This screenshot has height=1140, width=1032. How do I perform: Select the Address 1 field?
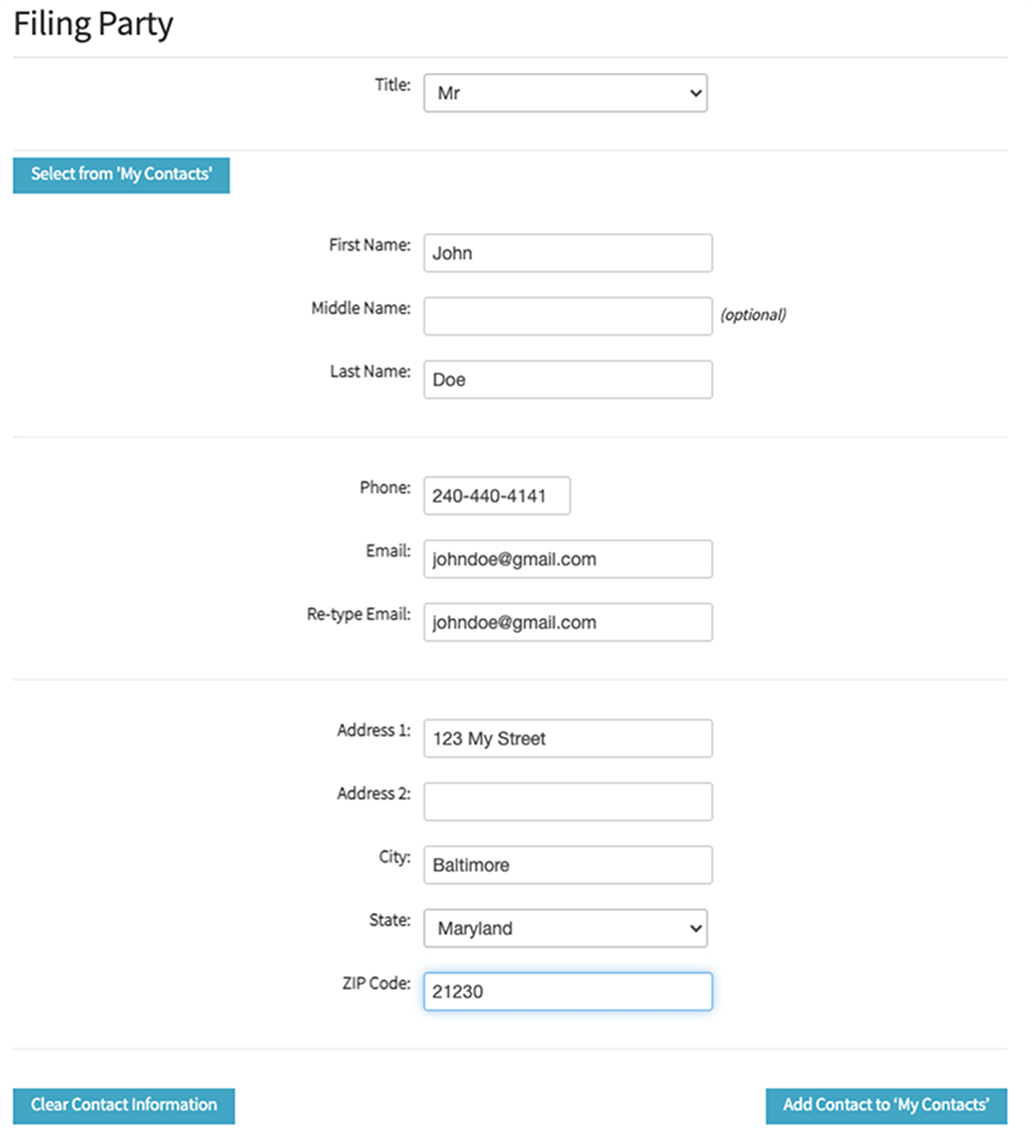(568, 739)
